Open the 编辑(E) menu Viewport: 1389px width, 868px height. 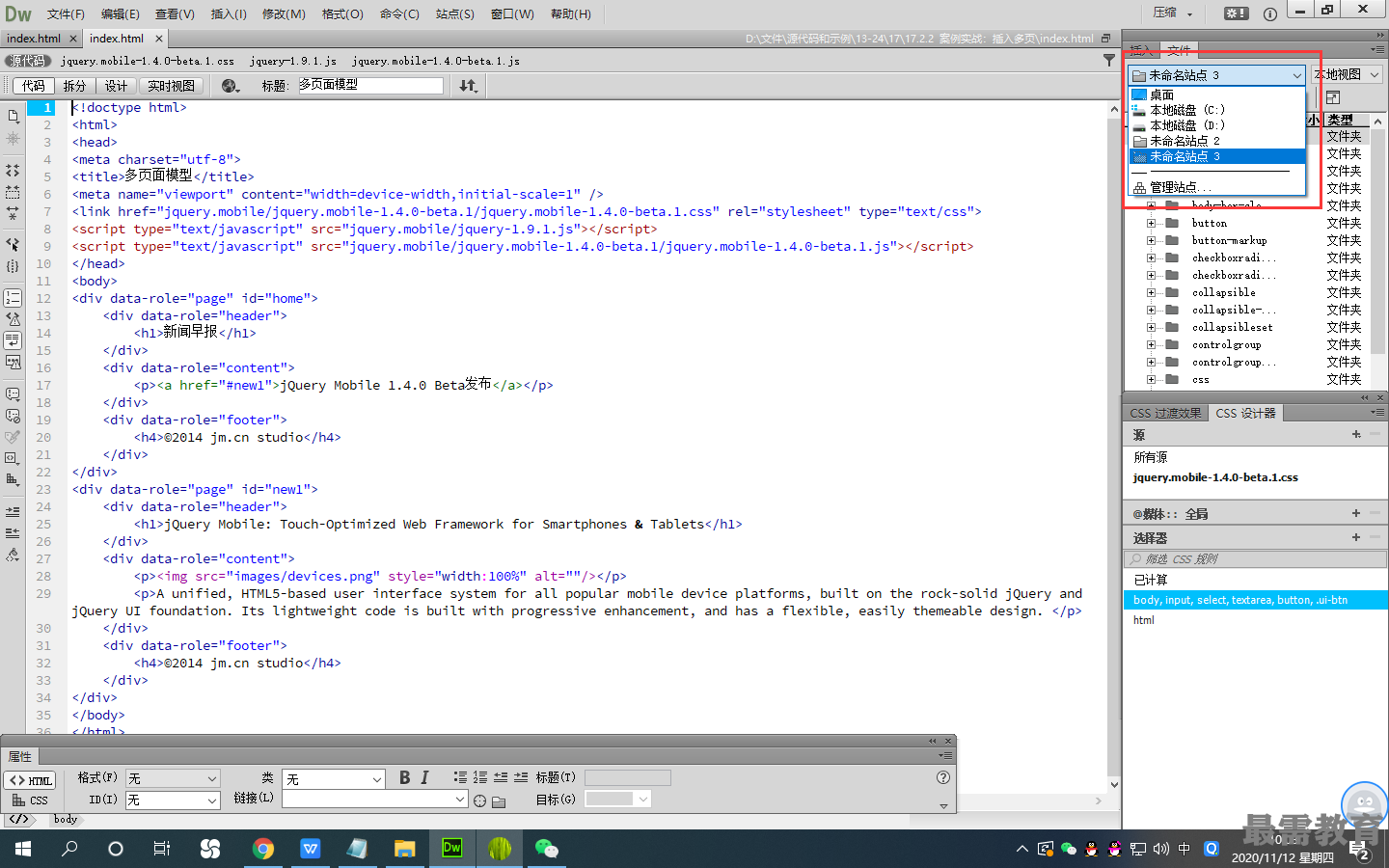click(x=120, y=14)
